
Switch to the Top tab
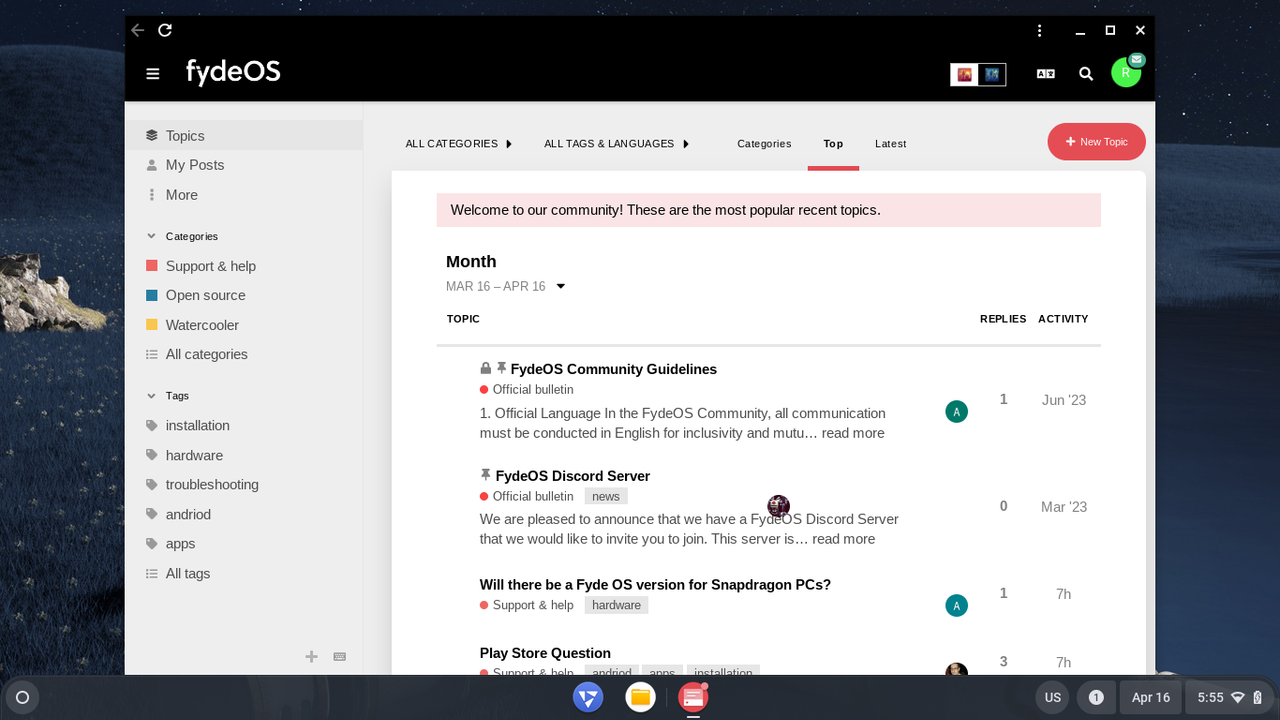[x=833, y=144]
